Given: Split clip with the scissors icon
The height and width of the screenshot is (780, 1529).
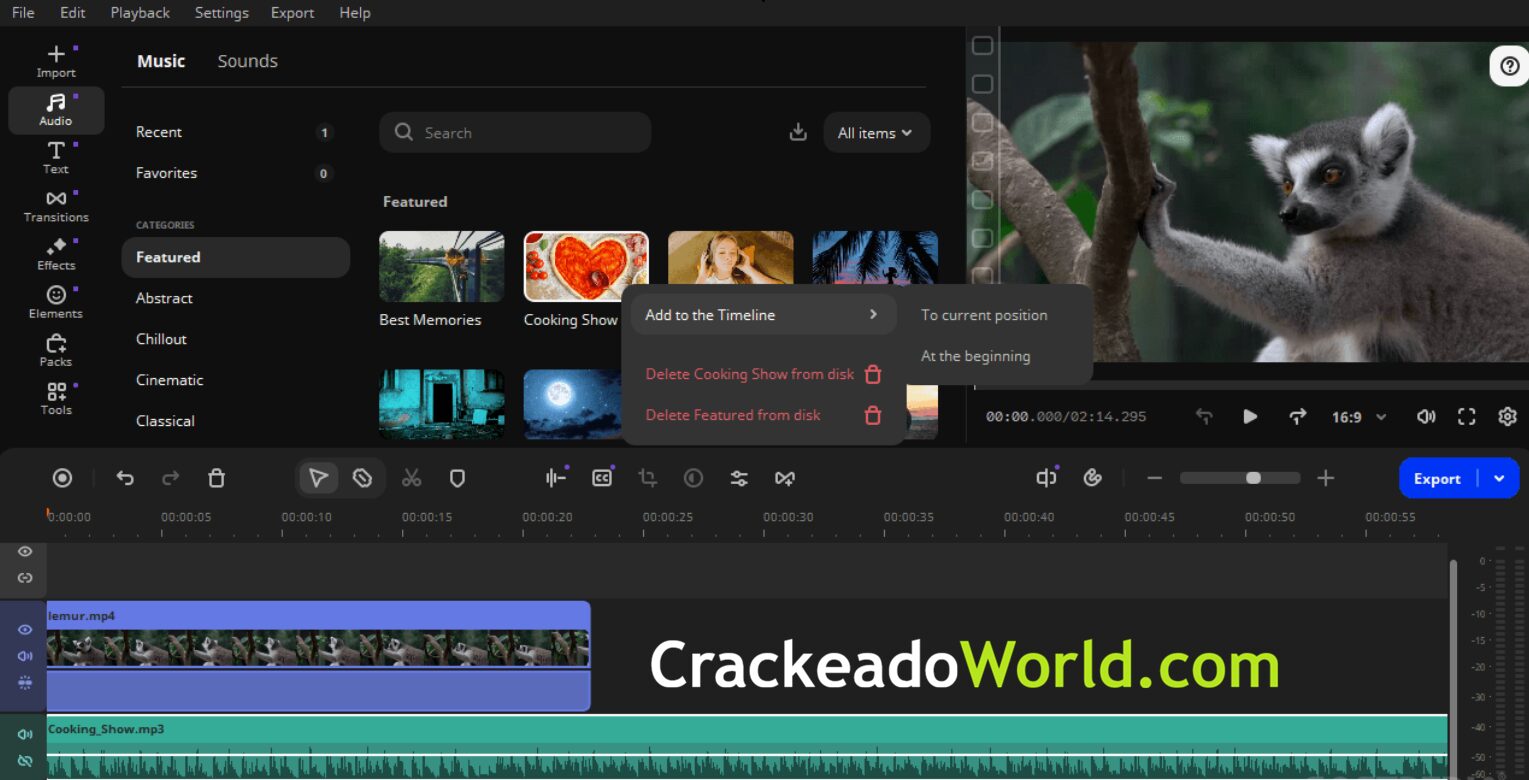Looking at the screenshot, I should point(411,478).
